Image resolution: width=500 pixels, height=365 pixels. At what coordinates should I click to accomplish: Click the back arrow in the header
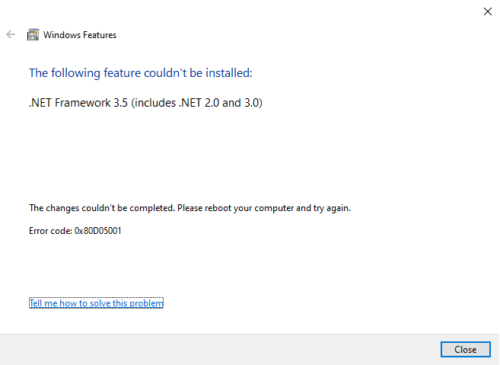[x=11, y=34]
